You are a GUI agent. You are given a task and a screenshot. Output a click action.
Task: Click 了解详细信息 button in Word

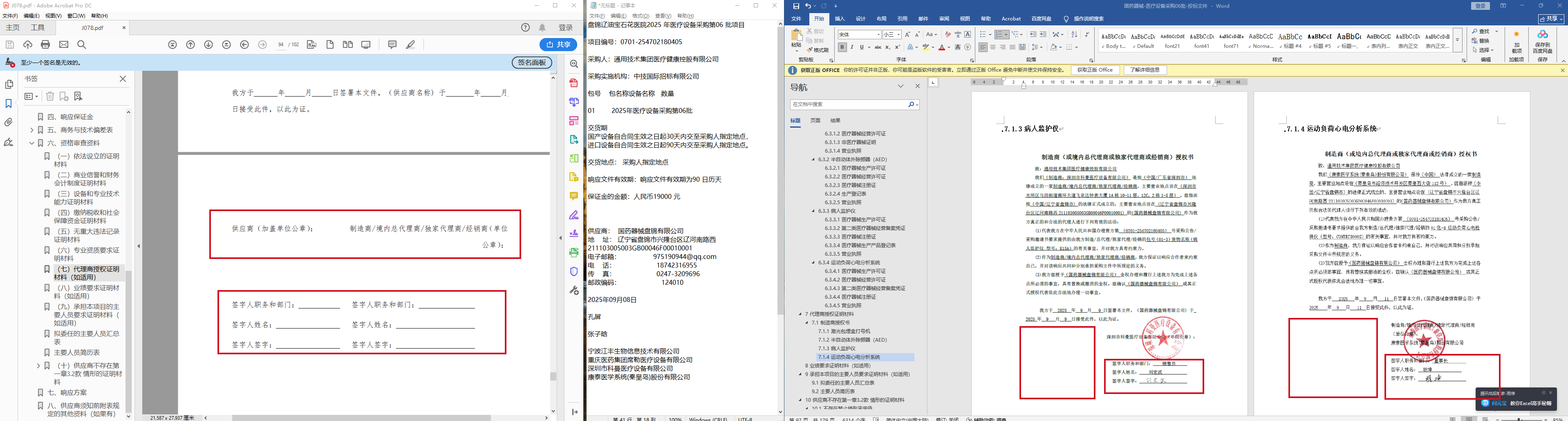pos(1145,70)
